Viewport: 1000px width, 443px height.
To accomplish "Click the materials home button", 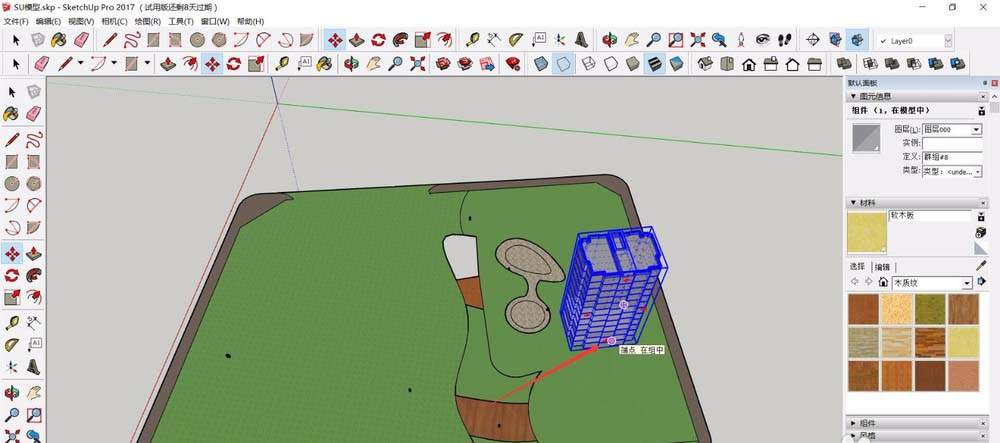I will (883, 282).
